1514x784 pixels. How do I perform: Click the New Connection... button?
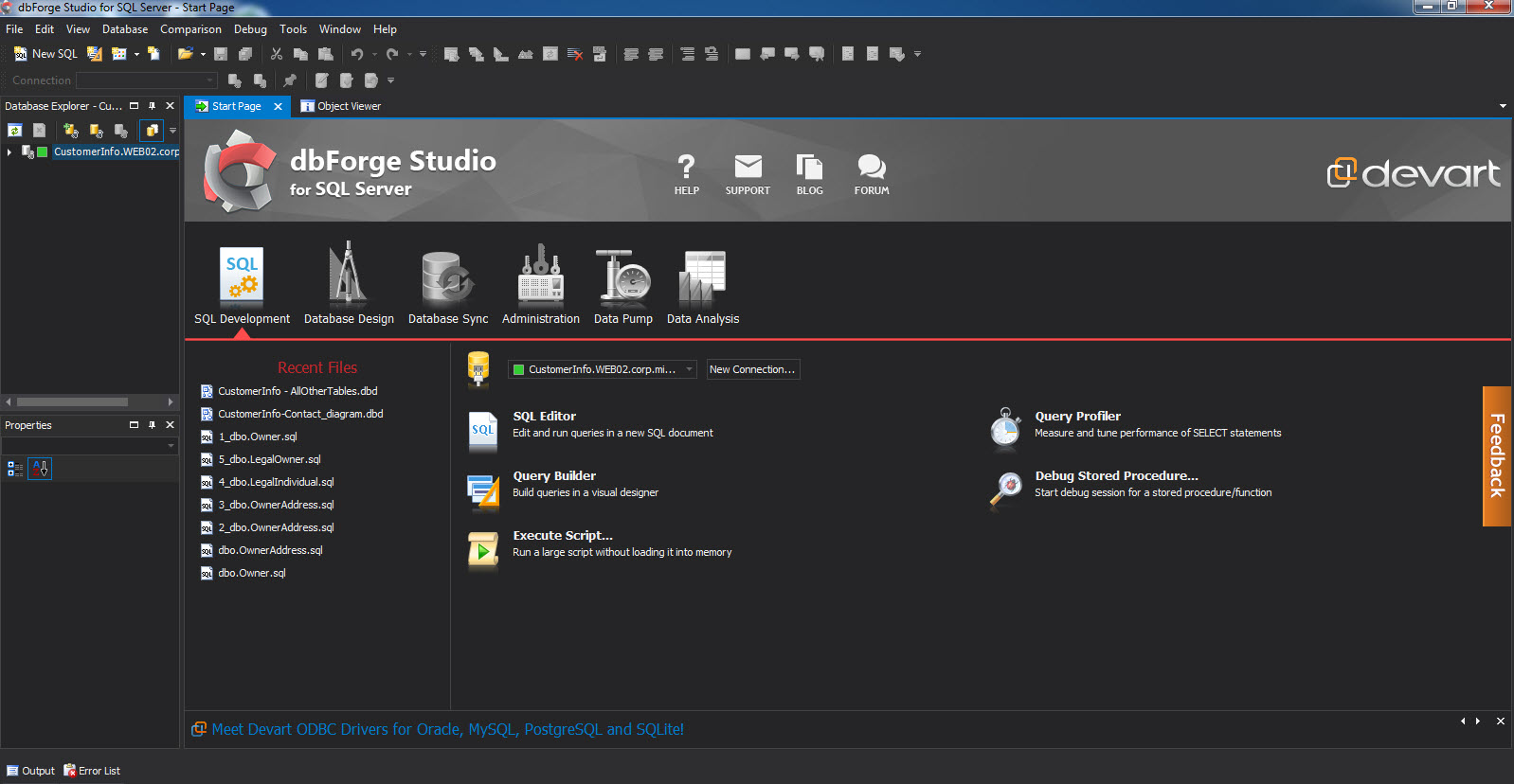point(753,369)
